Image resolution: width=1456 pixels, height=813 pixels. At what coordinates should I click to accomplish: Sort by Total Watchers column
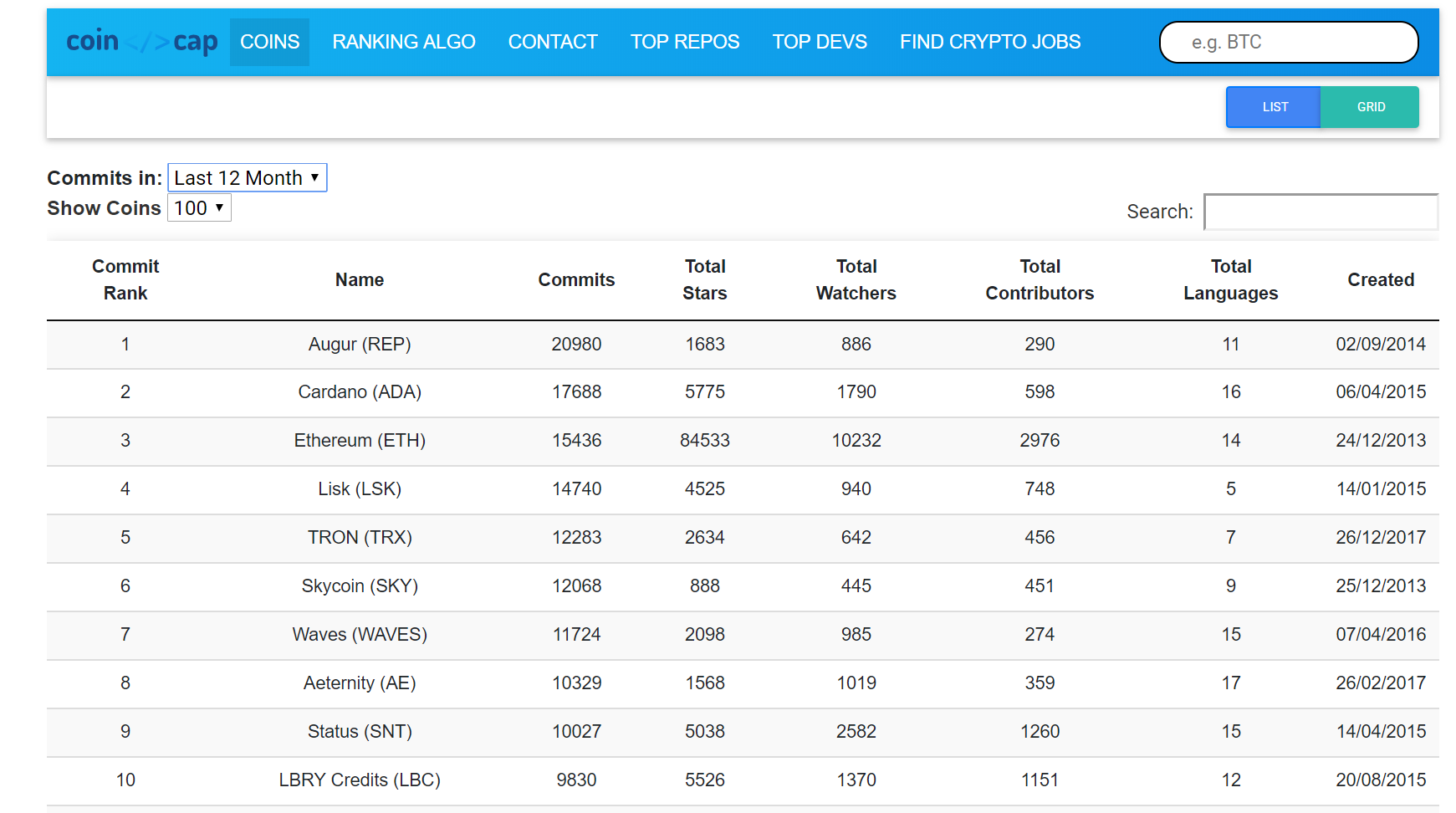pos(856,280)
